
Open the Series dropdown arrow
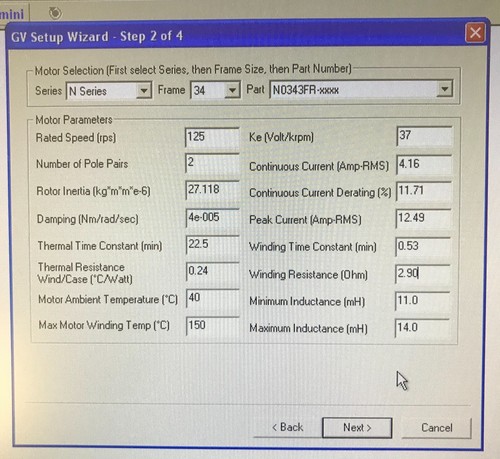click(x=144, y=91)
